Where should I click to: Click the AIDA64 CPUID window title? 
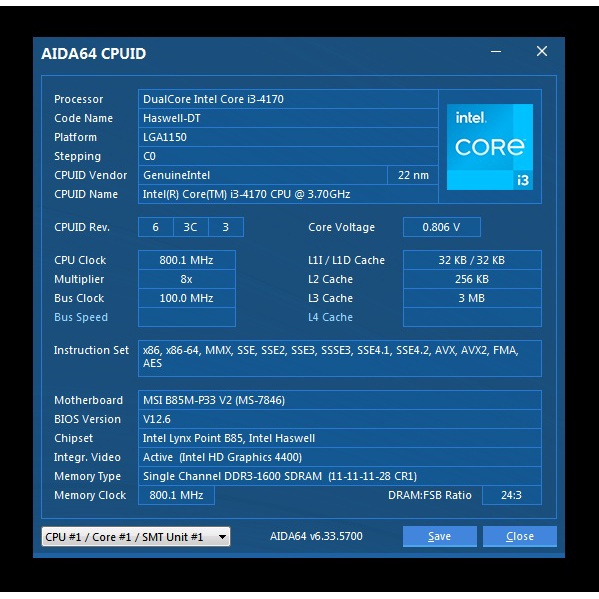94,54
